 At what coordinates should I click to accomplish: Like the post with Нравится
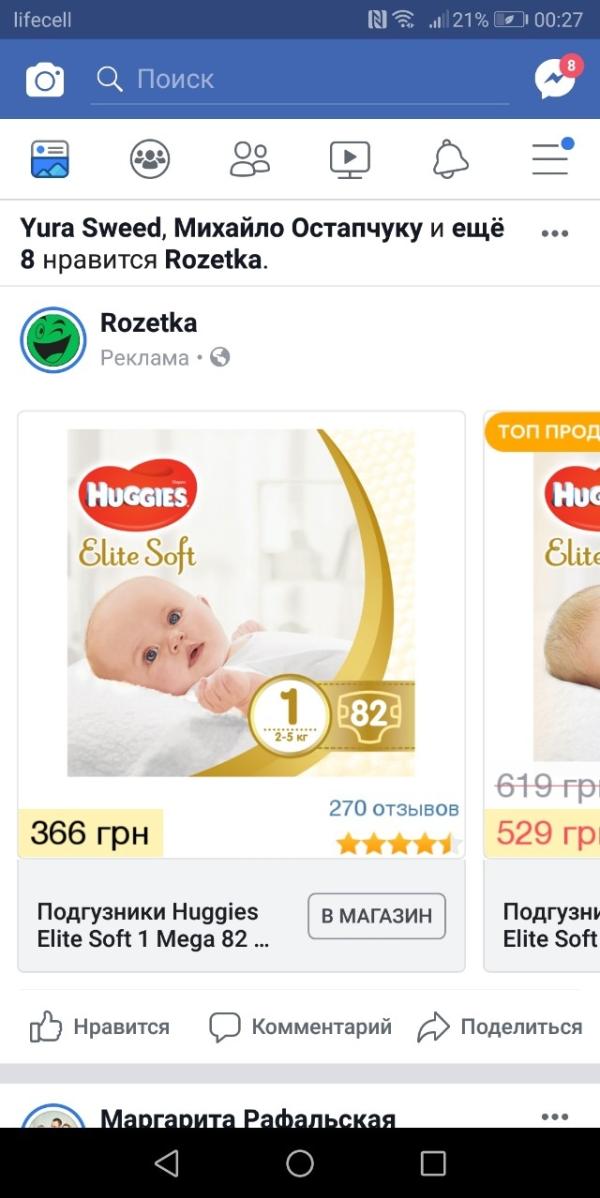pos(99,1027)
